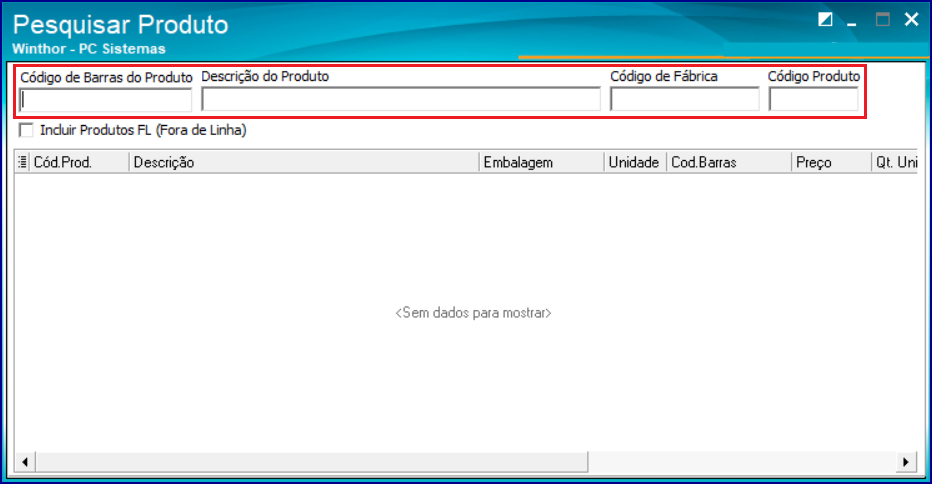
Task: Click the left scroll arrow
Action: (x=25, y=461)
